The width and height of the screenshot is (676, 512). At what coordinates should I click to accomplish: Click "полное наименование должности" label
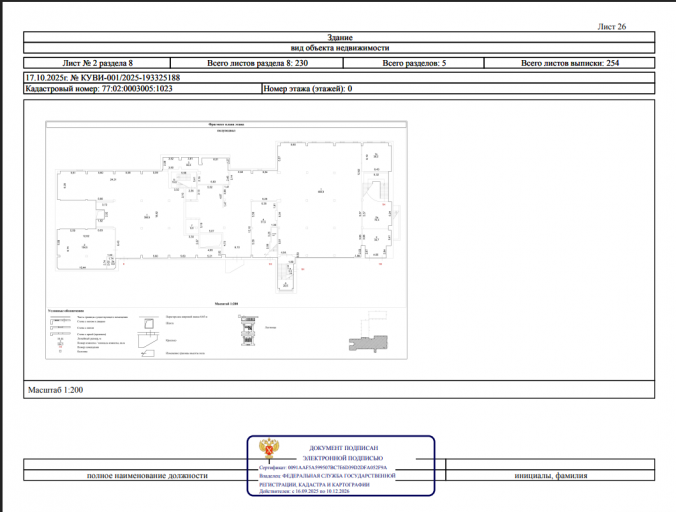[x=147, y=476]
